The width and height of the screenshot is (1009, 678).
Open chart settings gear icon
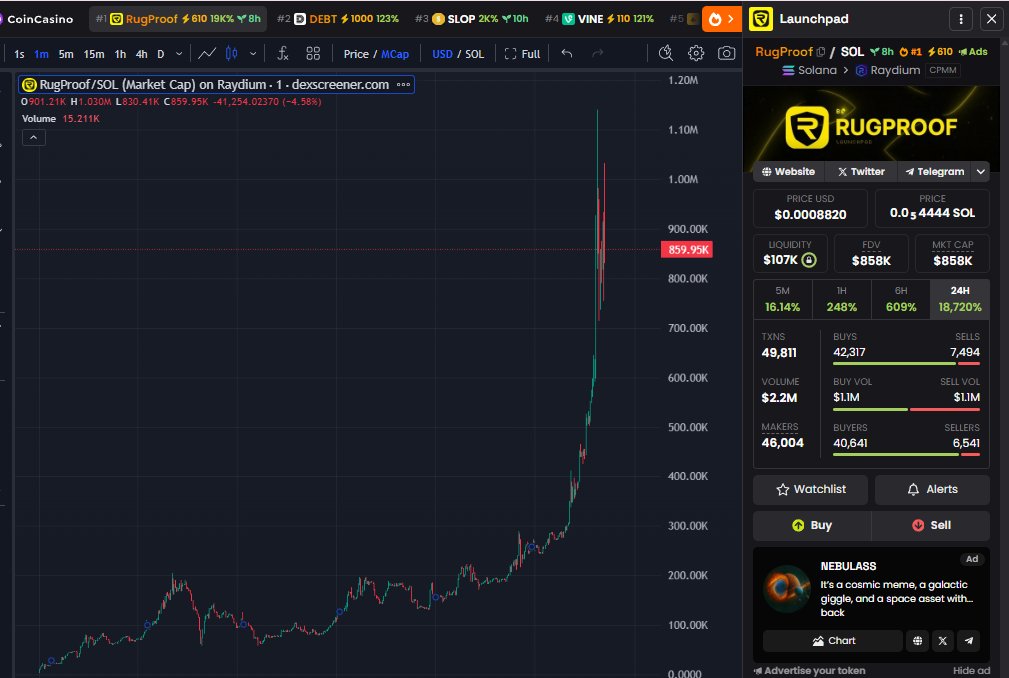click(x=696, y=53)
